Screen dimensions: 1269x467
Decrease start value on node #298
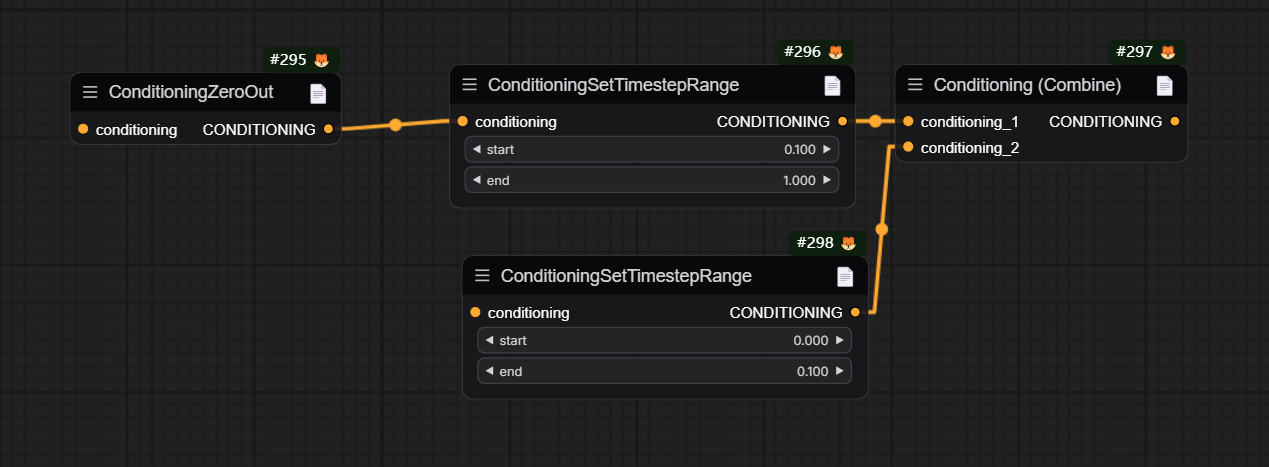point(489,340)
